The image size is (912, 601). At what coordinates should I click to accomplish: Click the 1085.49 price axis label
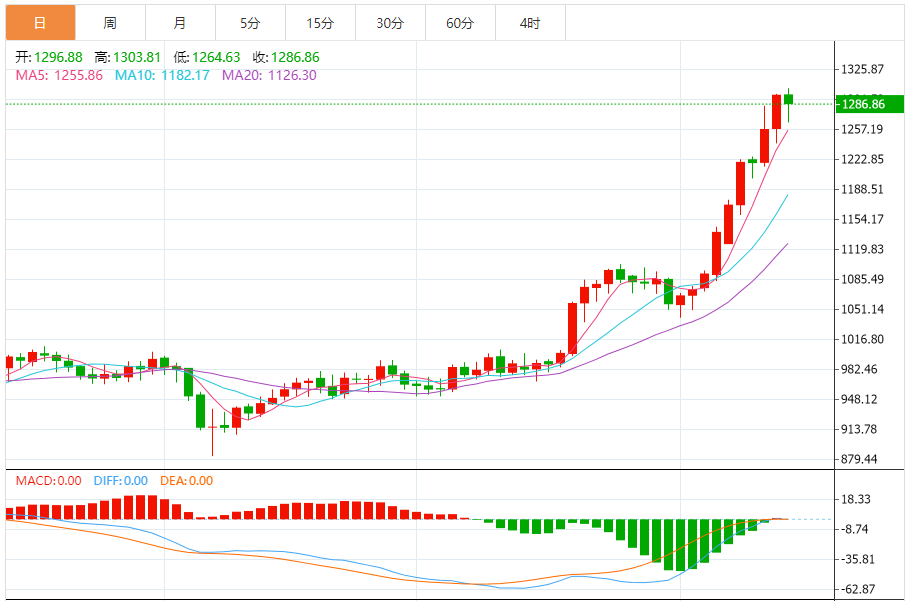click(863, 279)
